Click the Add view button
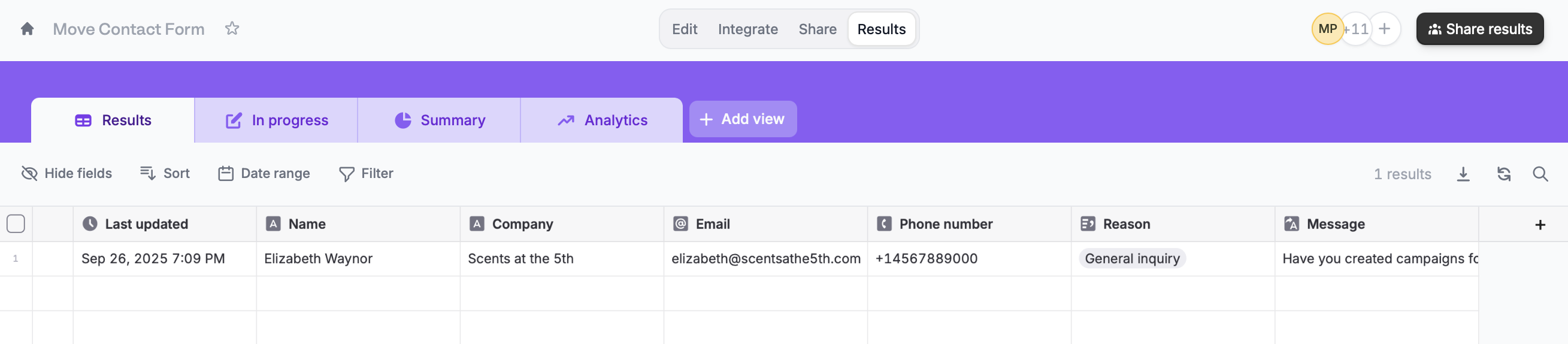 pos(743,119)
